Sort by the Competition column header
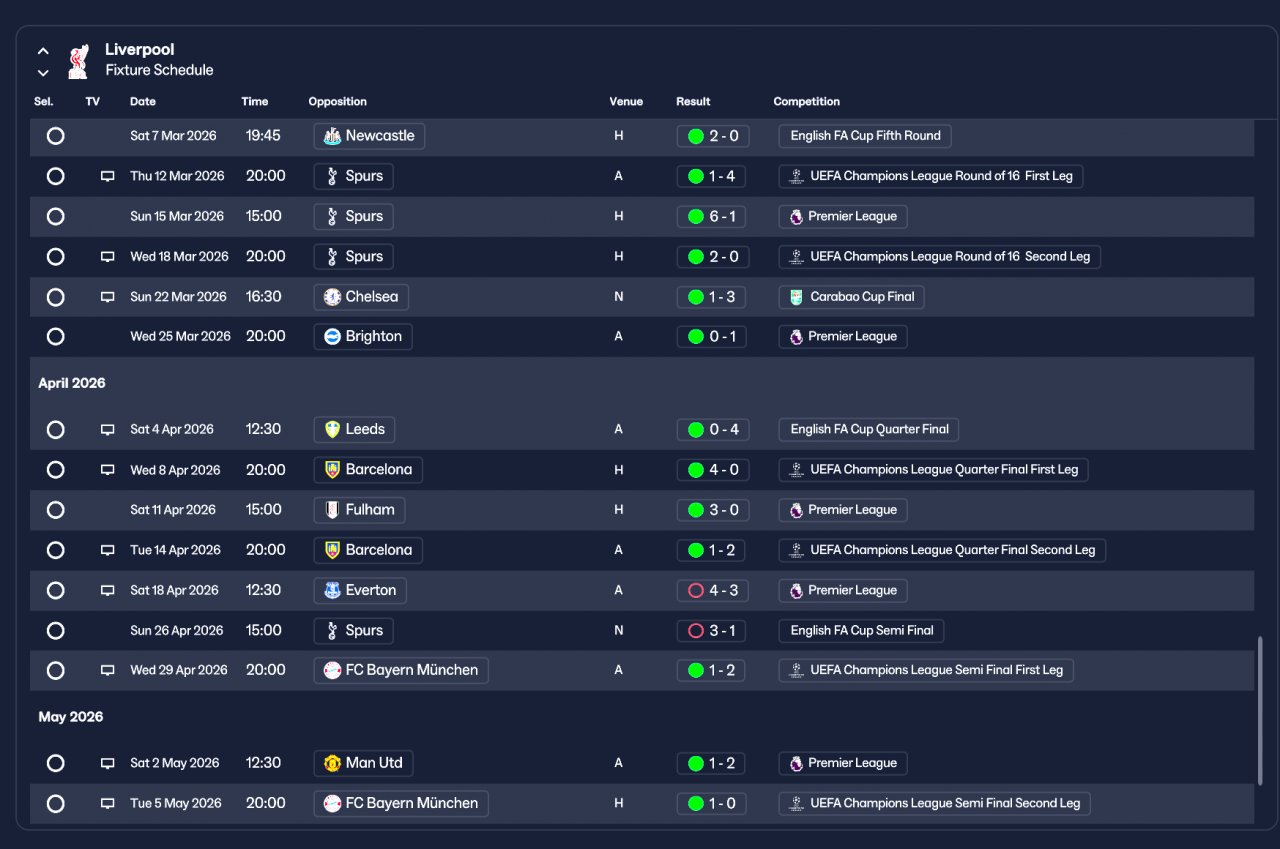Image resolution: width=1280 pixels, height=849 pixels. click(x=806, y=102)
